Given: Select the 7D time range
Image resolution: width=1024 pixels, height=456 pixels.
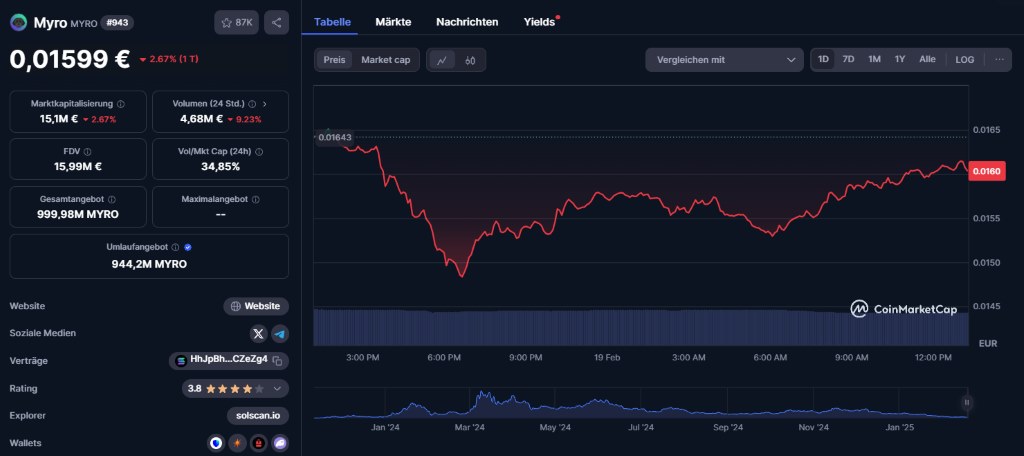Looking at the screenshot, I should [848, 59].
